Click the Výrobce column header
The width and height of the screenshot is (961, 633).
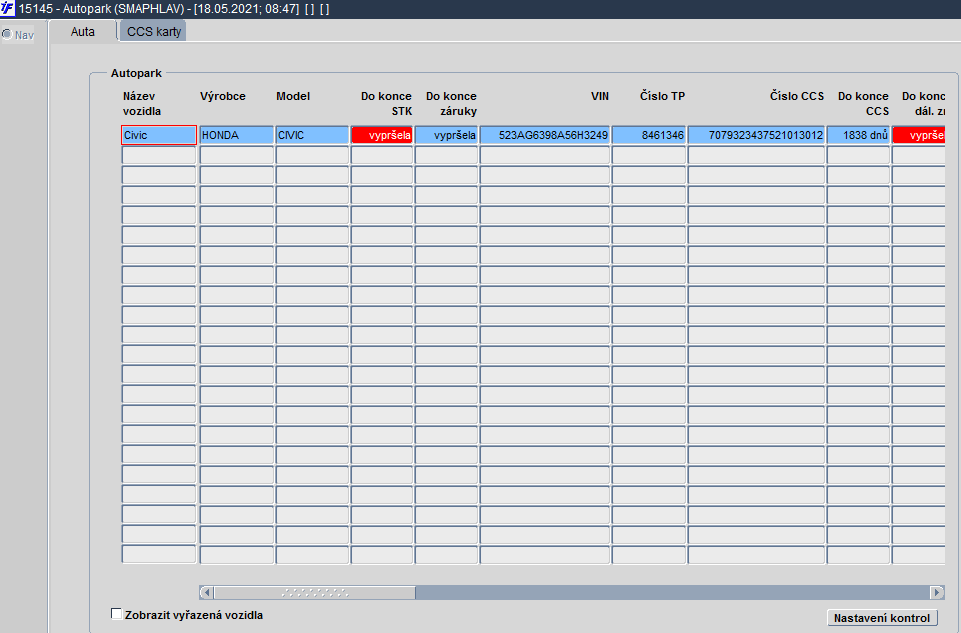(x=222, y=96)
